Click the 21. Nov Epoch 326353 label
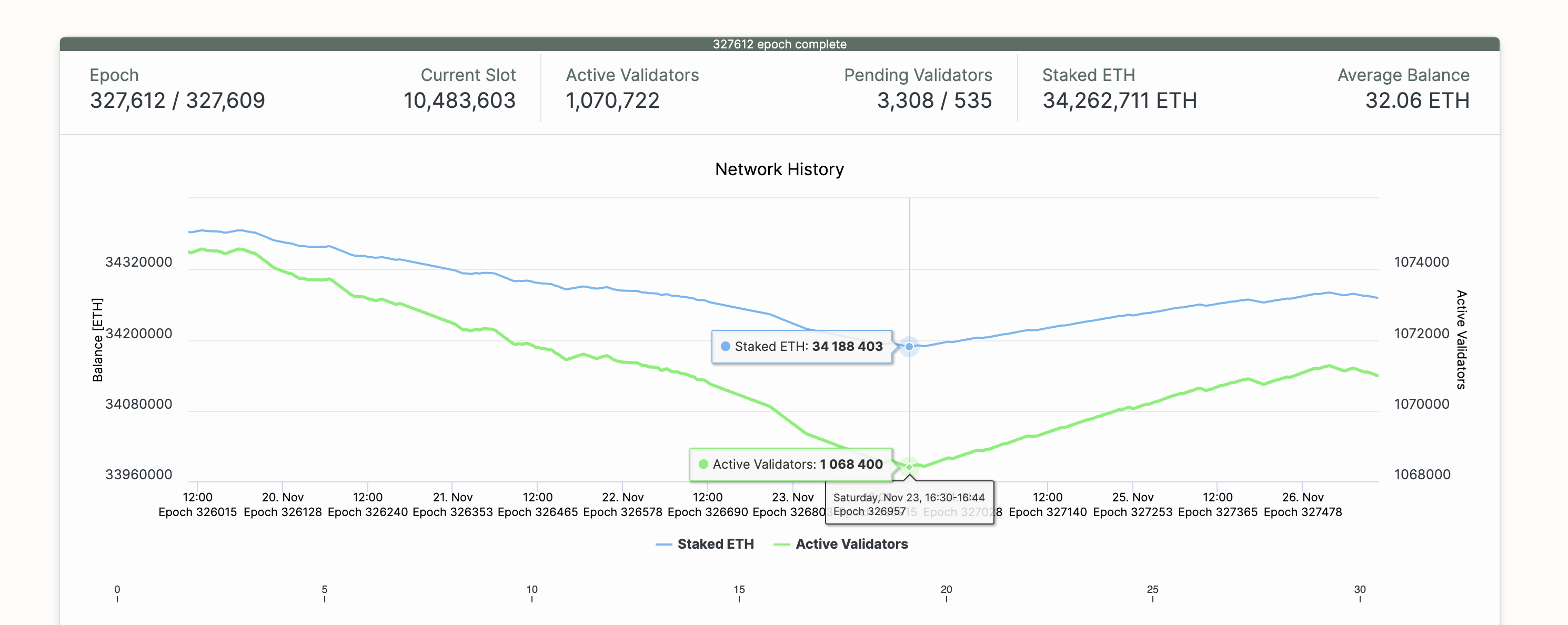The width and height of the screenshot is (1568, 625). point(453,505)
